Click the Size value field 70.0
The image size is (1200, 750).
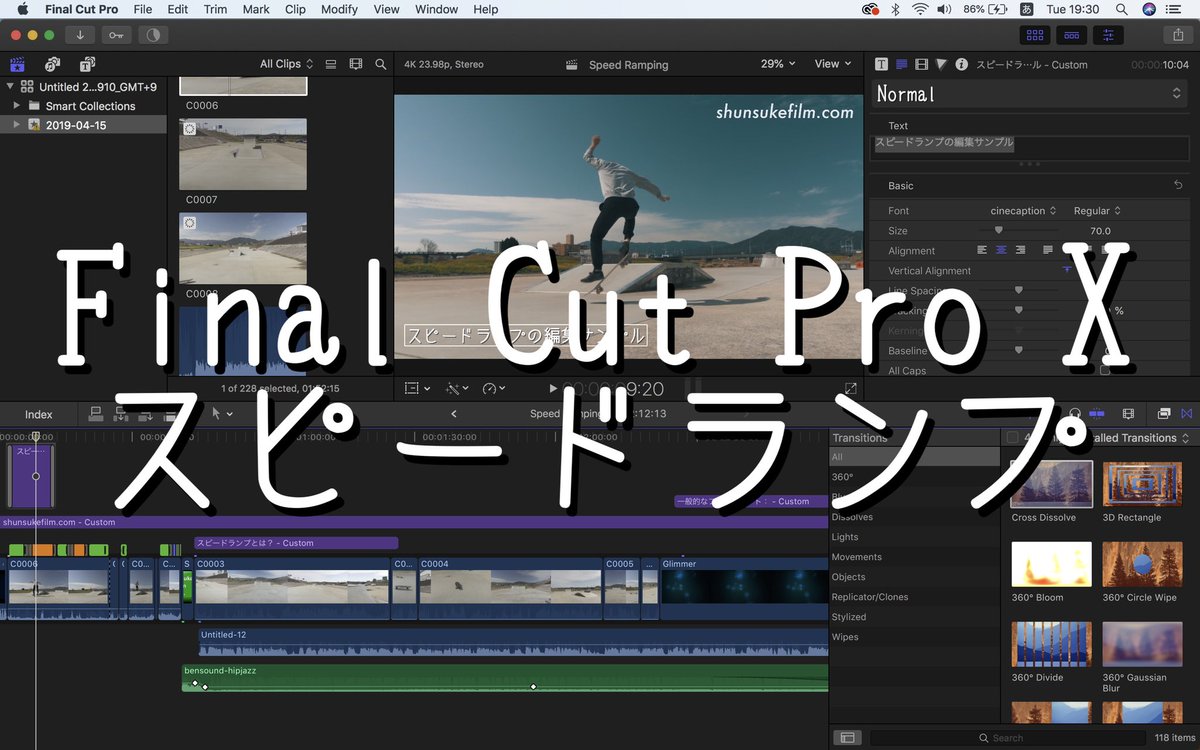pyautogui.click(x=1100, y=231)
